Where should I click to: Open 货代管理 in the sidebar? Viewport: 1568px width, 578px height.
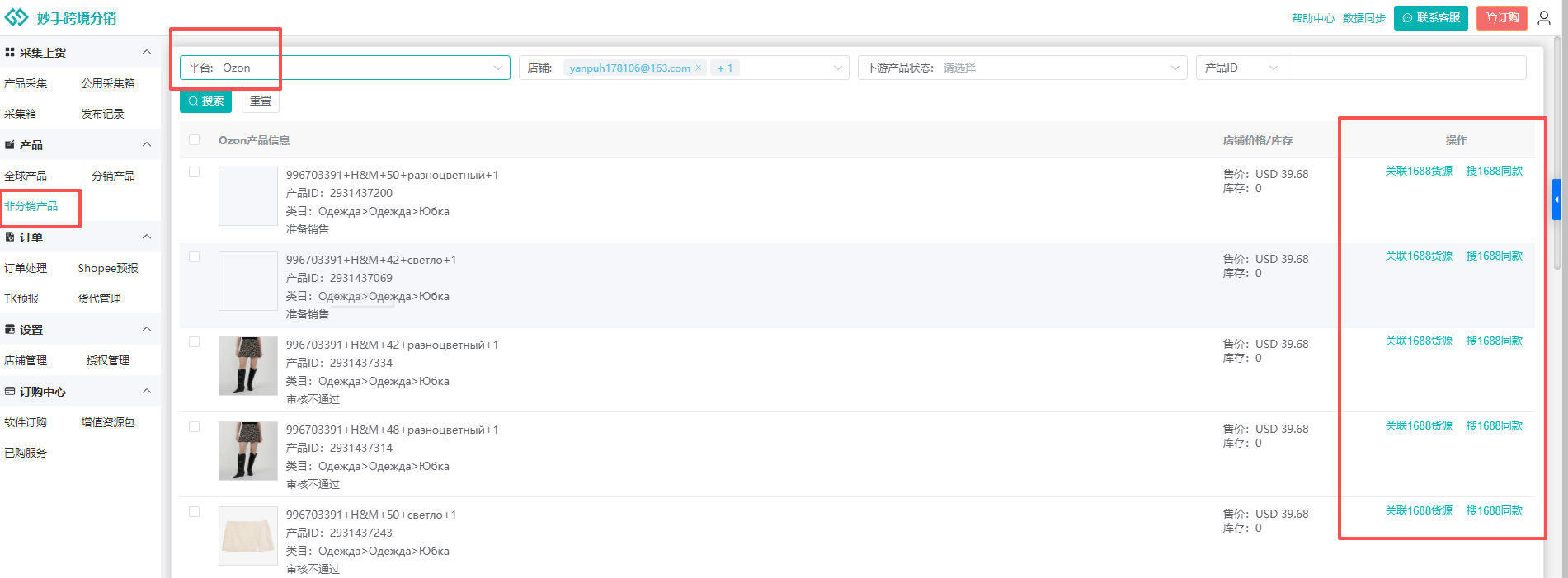click(x=99, y=298)
